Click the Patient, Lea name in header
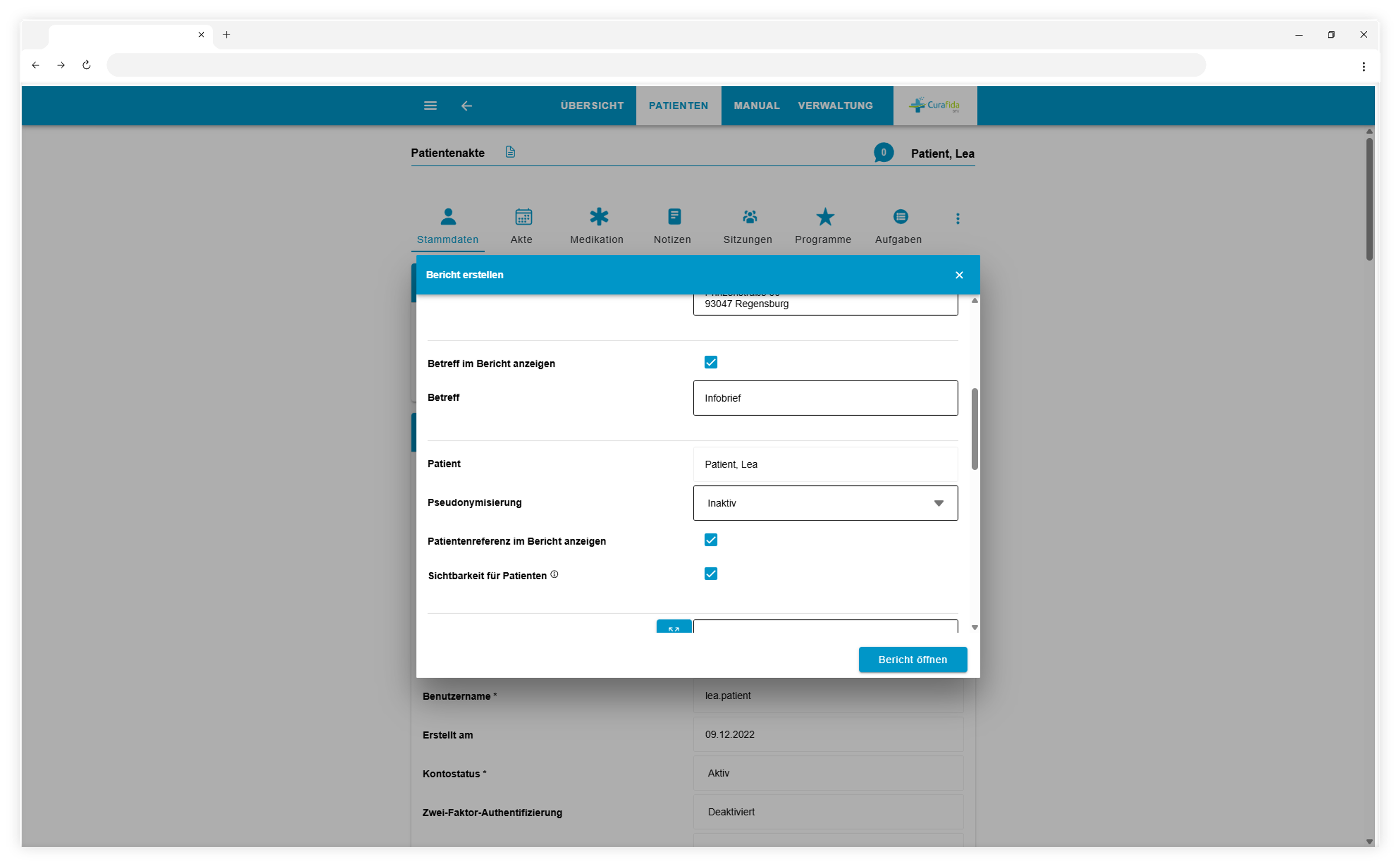 (x=942, y=154)
